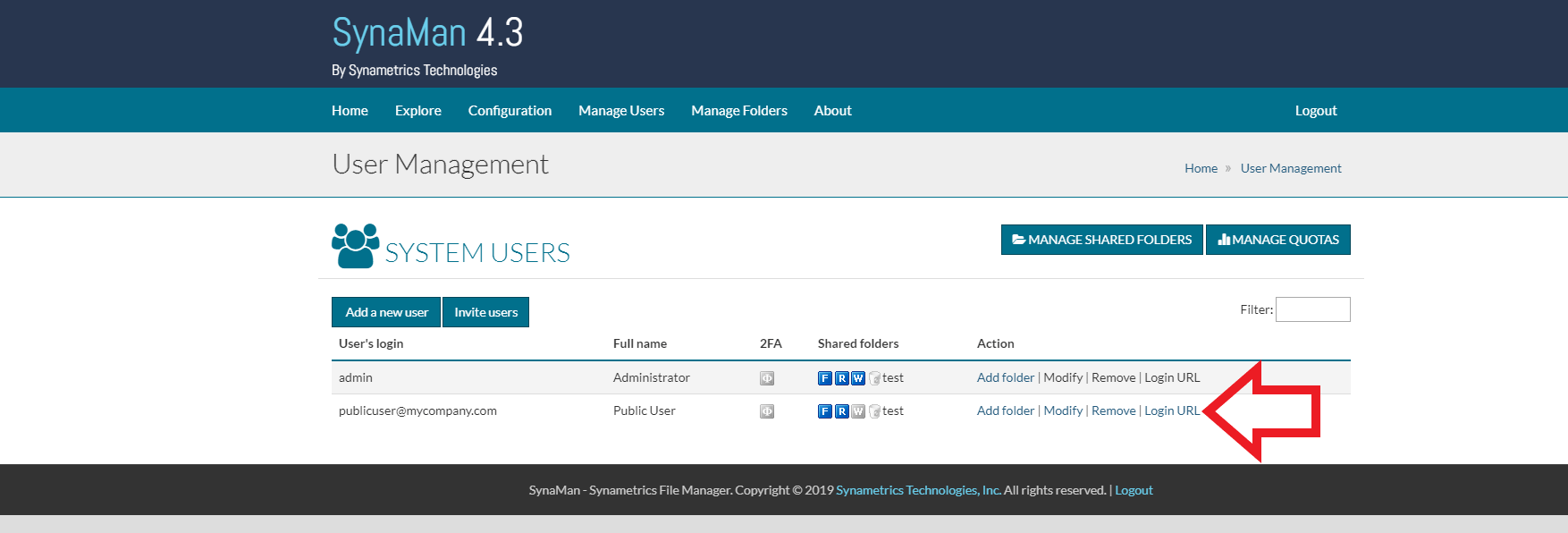Click R permission icon in publicuser row
This screenshot has height=533, width=1568.
pos(841,411)
